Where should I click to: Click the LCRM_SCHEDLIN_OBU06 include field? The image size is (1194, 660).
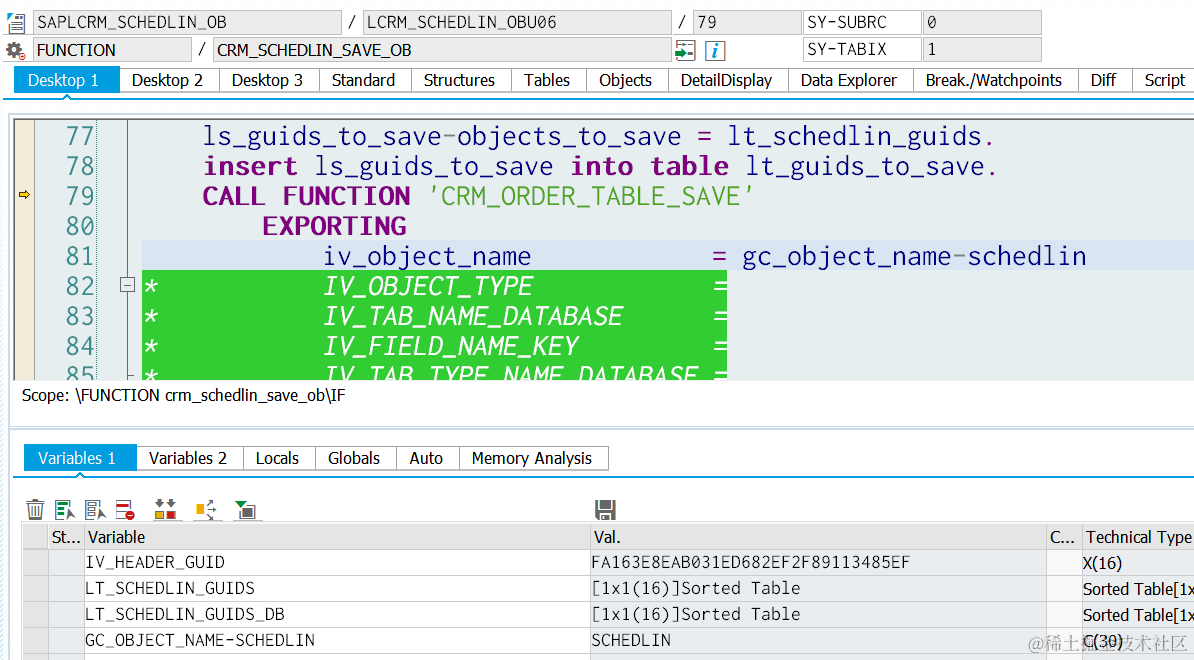pos(517,22)
